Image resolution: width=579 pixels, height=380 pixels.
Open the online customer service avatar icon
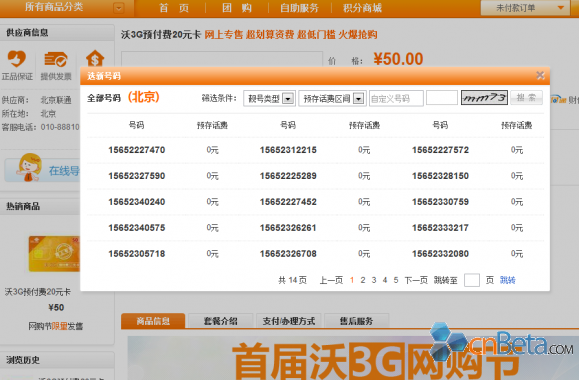point(29,168)
